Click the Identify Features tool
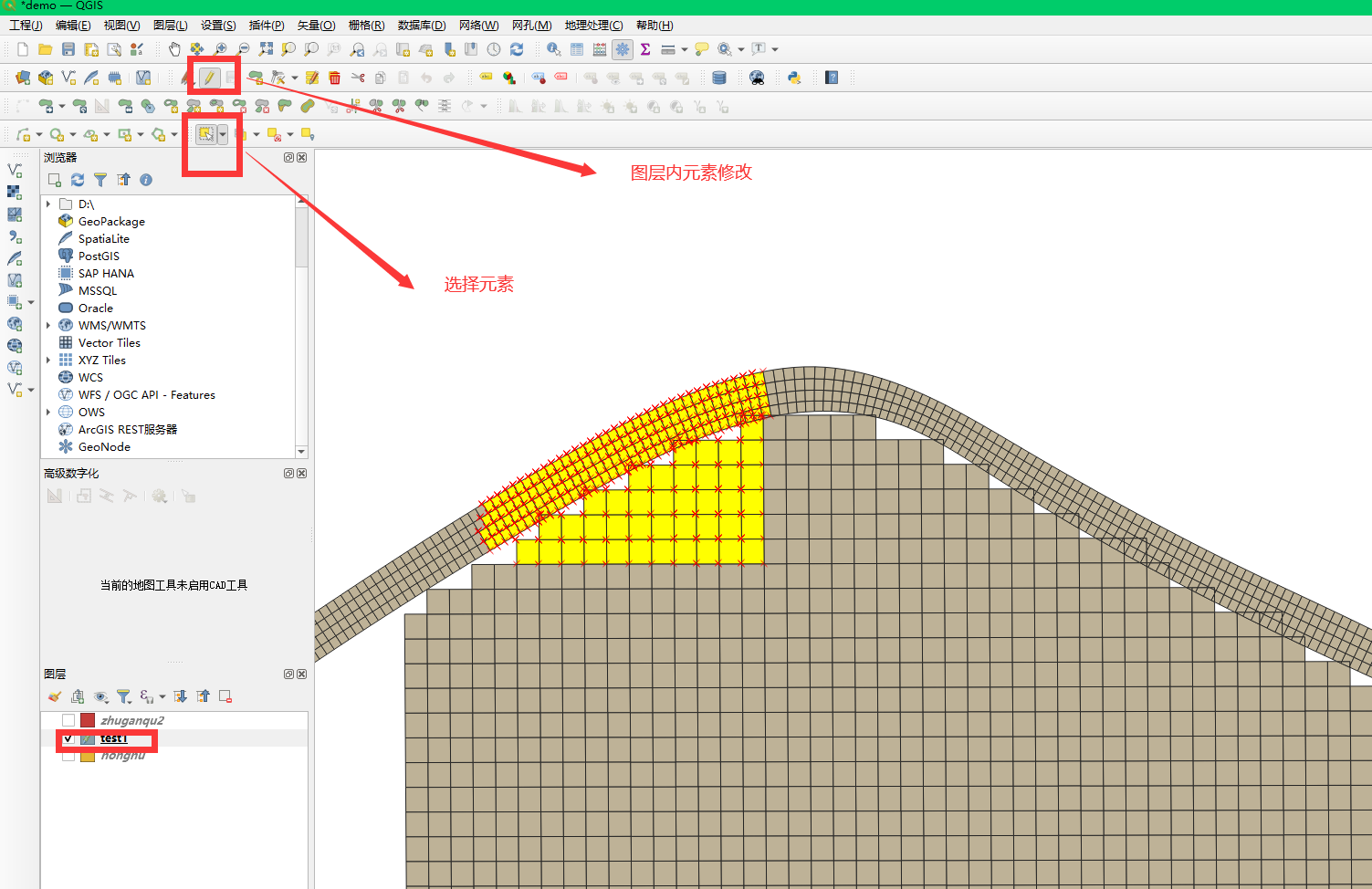This screenshot has width=1372, height=889. (x=553, y=49)
